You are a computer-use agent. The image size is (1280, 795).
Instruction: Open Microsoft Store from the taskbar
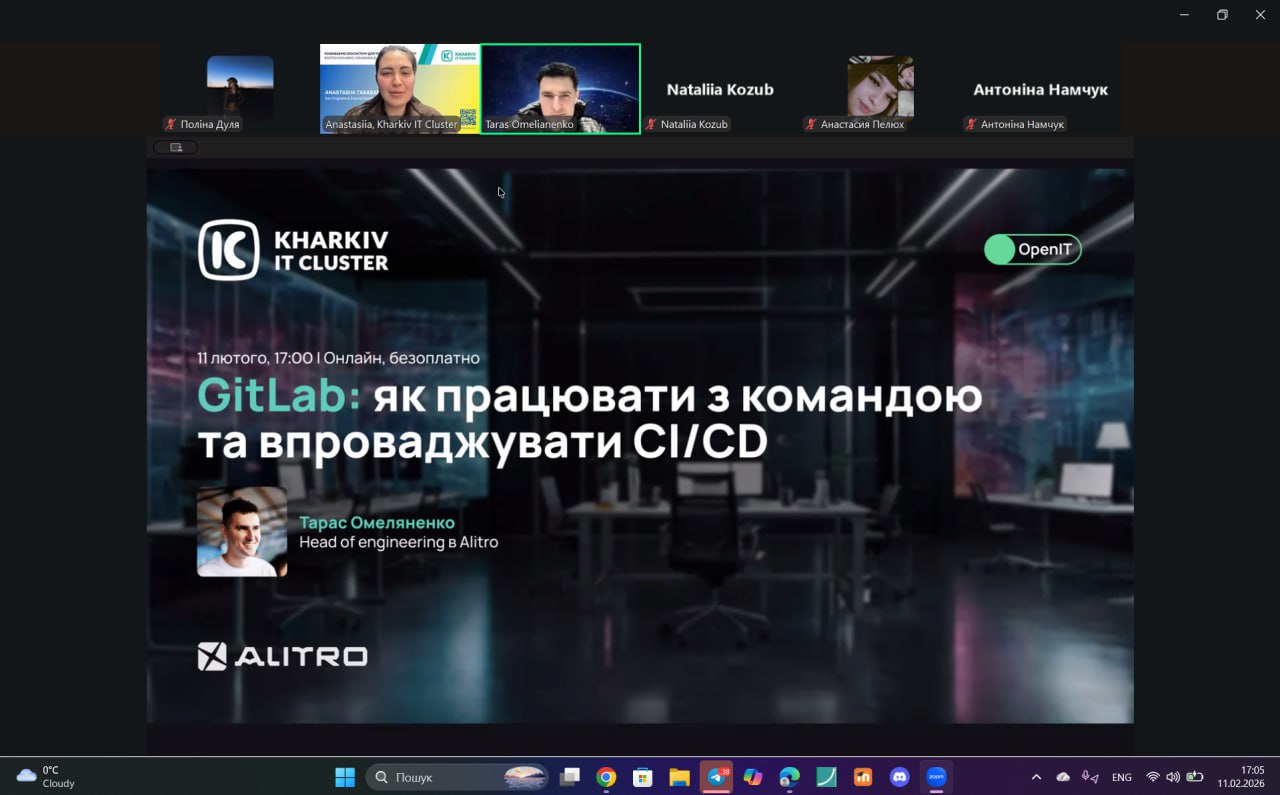tap(643, 777)
